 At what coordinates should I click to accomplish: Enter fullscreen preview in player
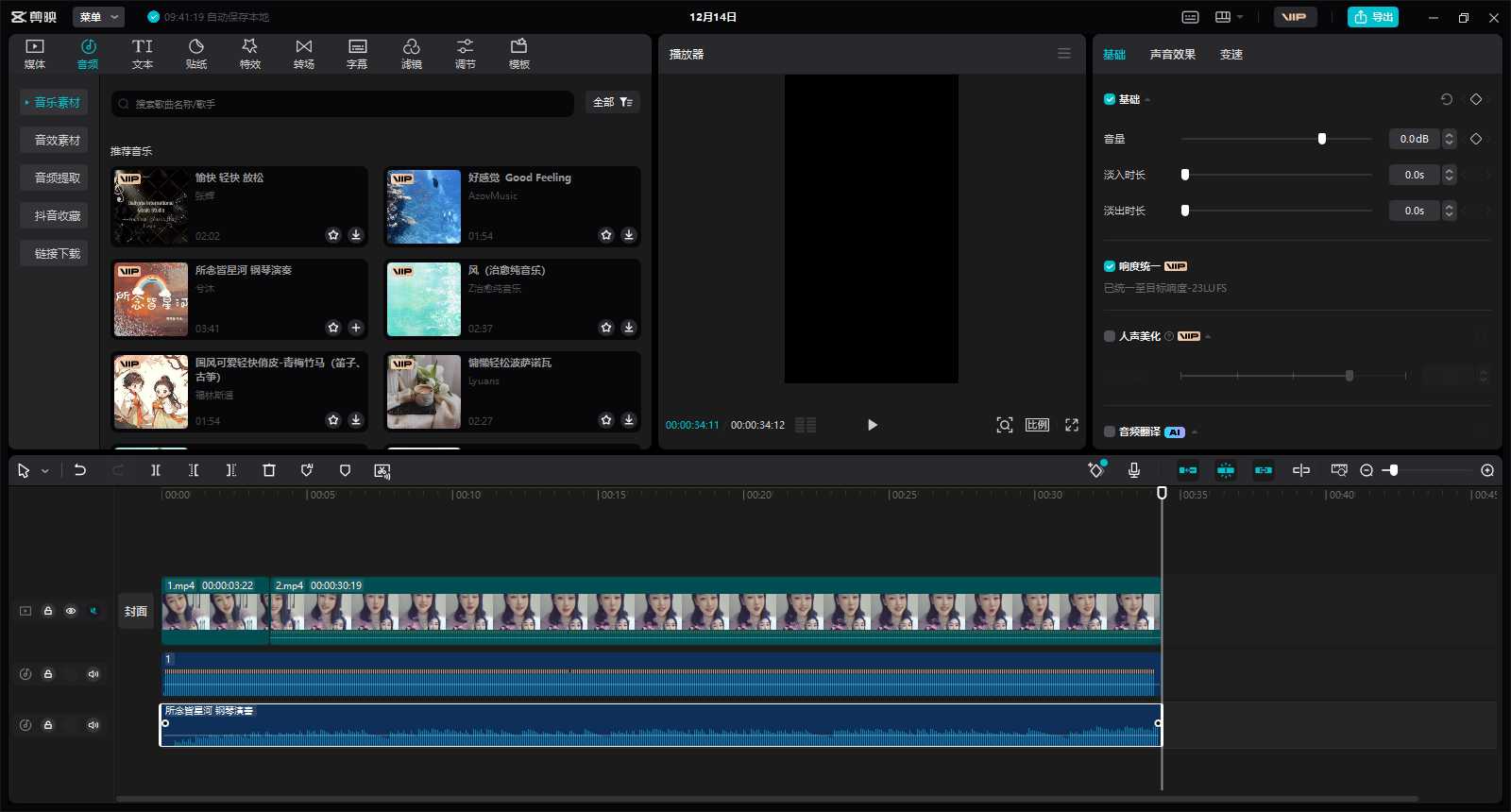1072,425
